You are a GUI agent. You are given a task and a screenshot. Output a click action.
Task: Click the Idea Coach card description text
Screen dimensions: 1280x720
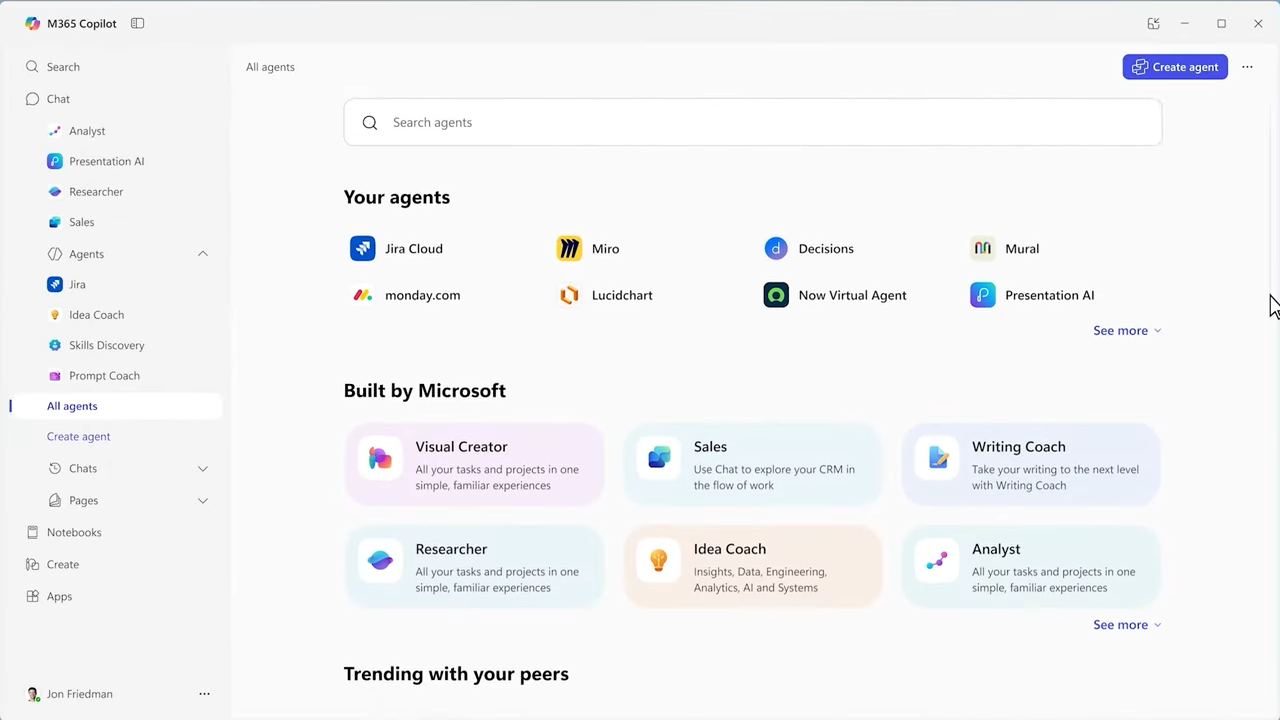tap(760, 580)
